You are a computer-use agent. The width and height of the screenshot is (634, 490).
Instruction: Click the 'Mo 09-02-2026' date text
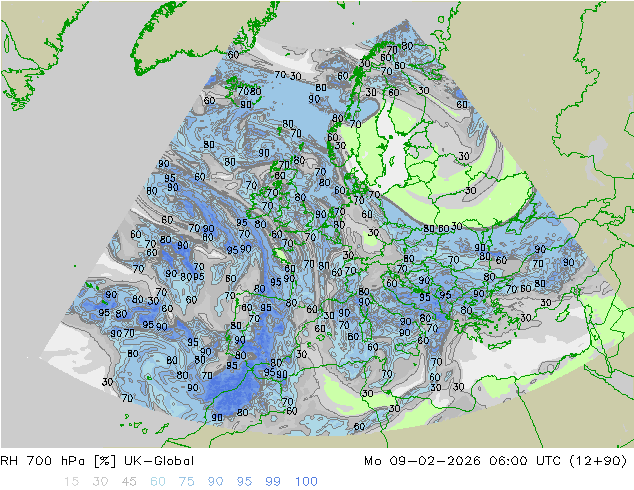[x=422, y=461]
